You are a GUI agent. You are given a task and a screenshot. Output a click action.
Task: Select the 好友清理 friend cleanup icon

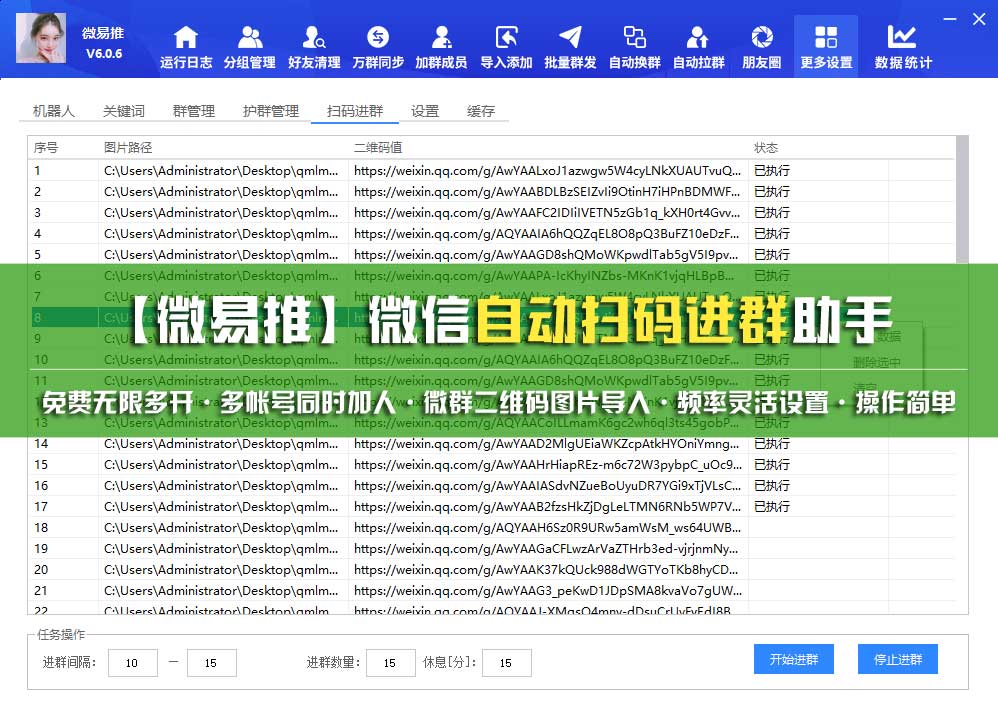(x=314, y=47)
